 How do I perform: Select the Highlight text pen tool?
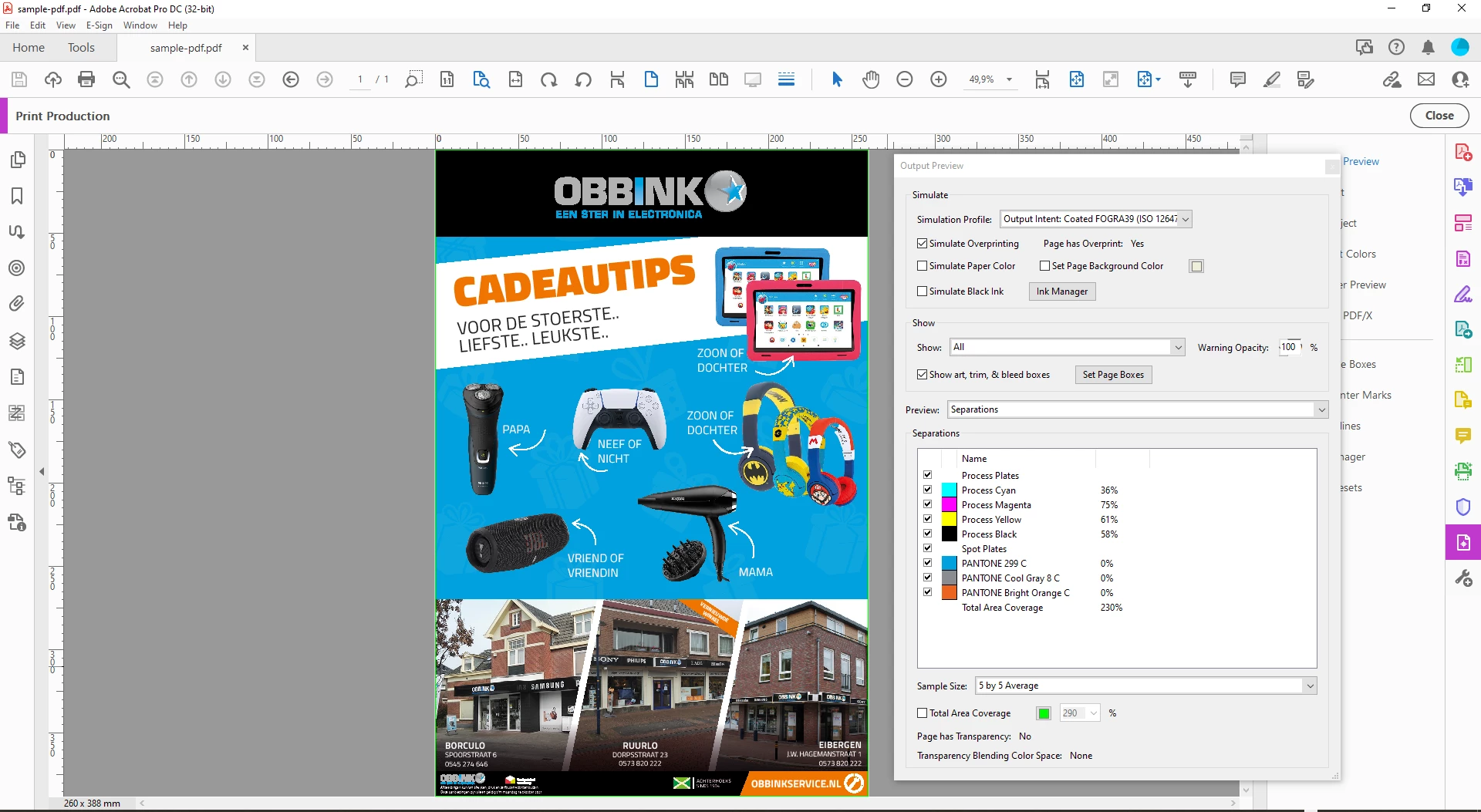tap(1272, 79)
